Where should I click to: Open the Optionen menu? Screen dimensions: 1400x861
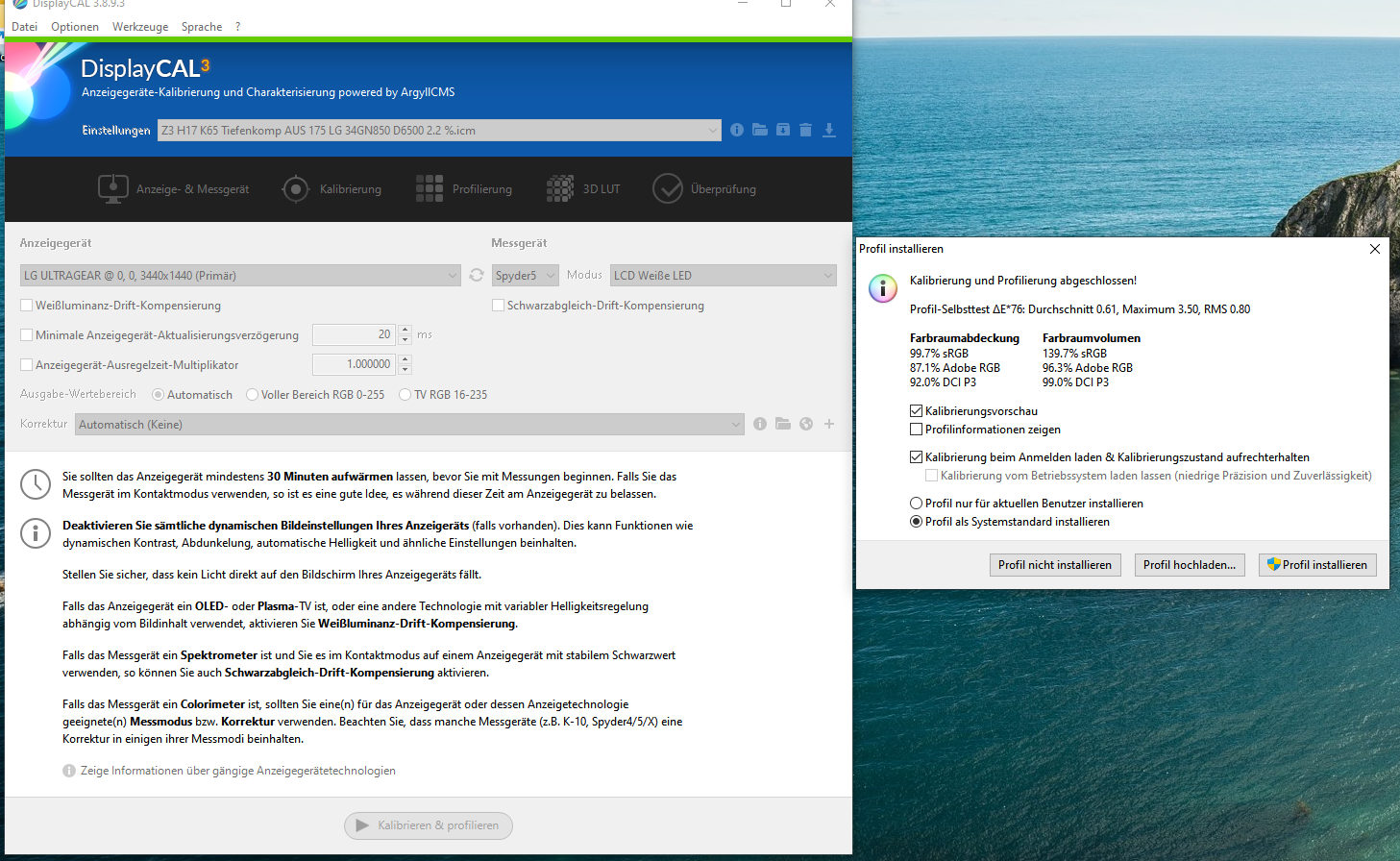75,27
